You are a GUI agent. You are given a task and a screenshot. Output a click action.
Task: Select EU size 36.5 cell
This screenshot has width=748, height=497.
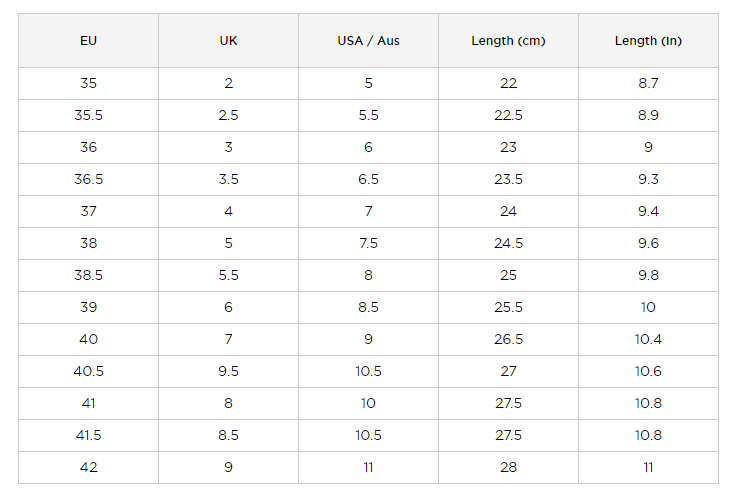88,180
